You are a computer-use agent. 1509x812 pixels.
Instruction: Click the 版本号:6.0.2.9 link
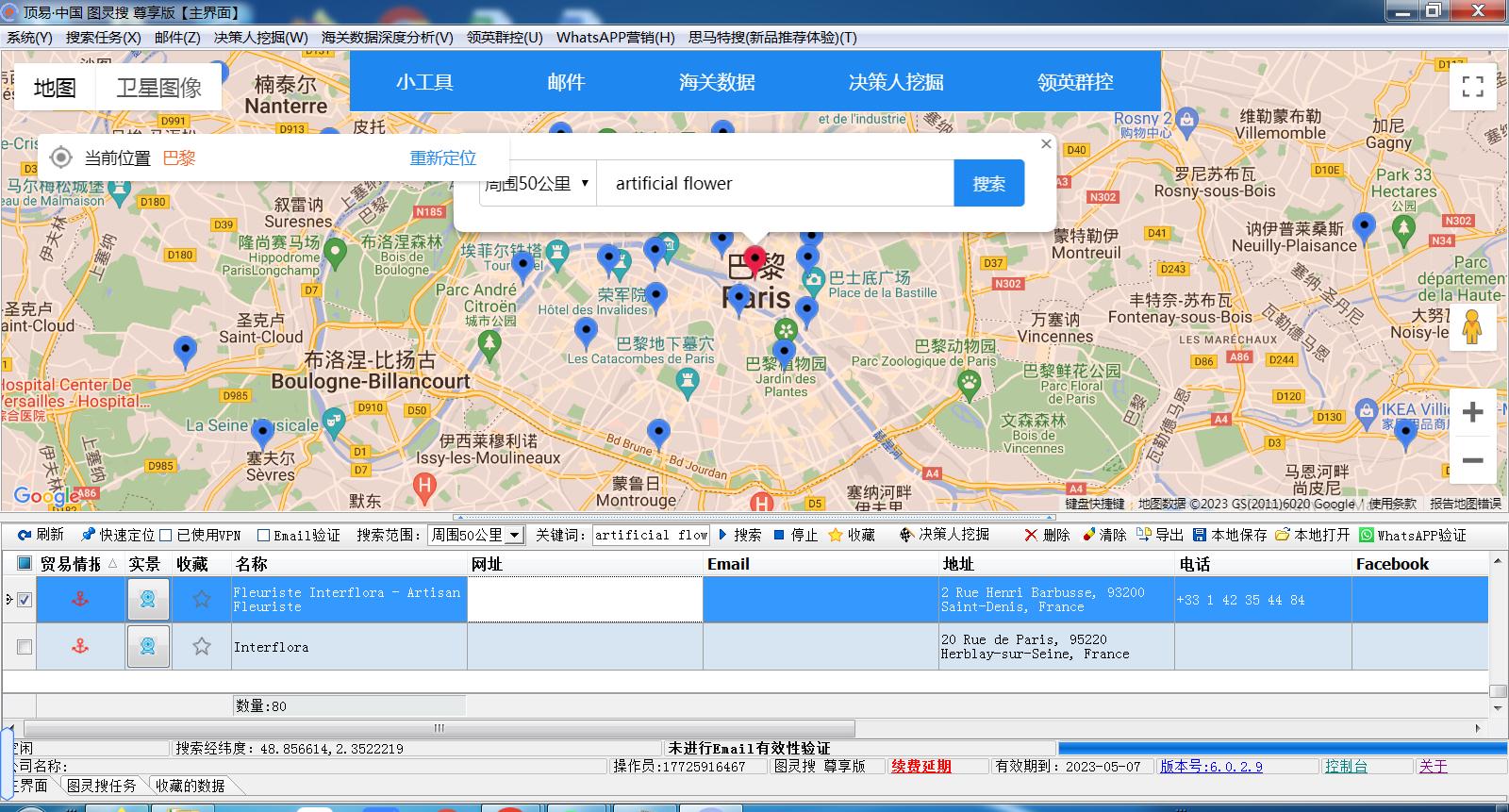click(x=1211, y=767)
